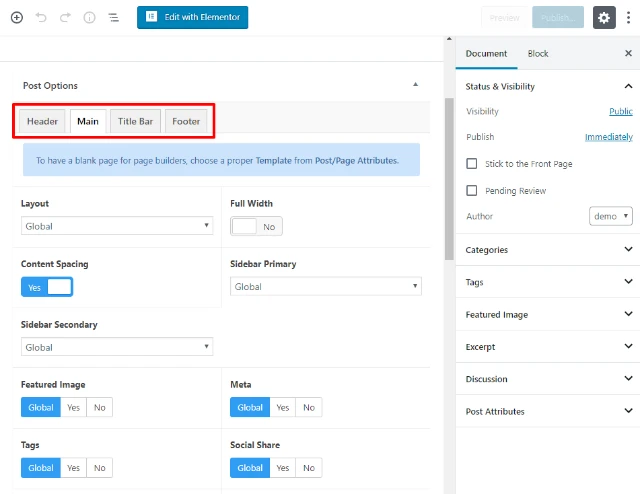
Task: Switch to the Title Bar tab
Action: [x=135, y=121]
